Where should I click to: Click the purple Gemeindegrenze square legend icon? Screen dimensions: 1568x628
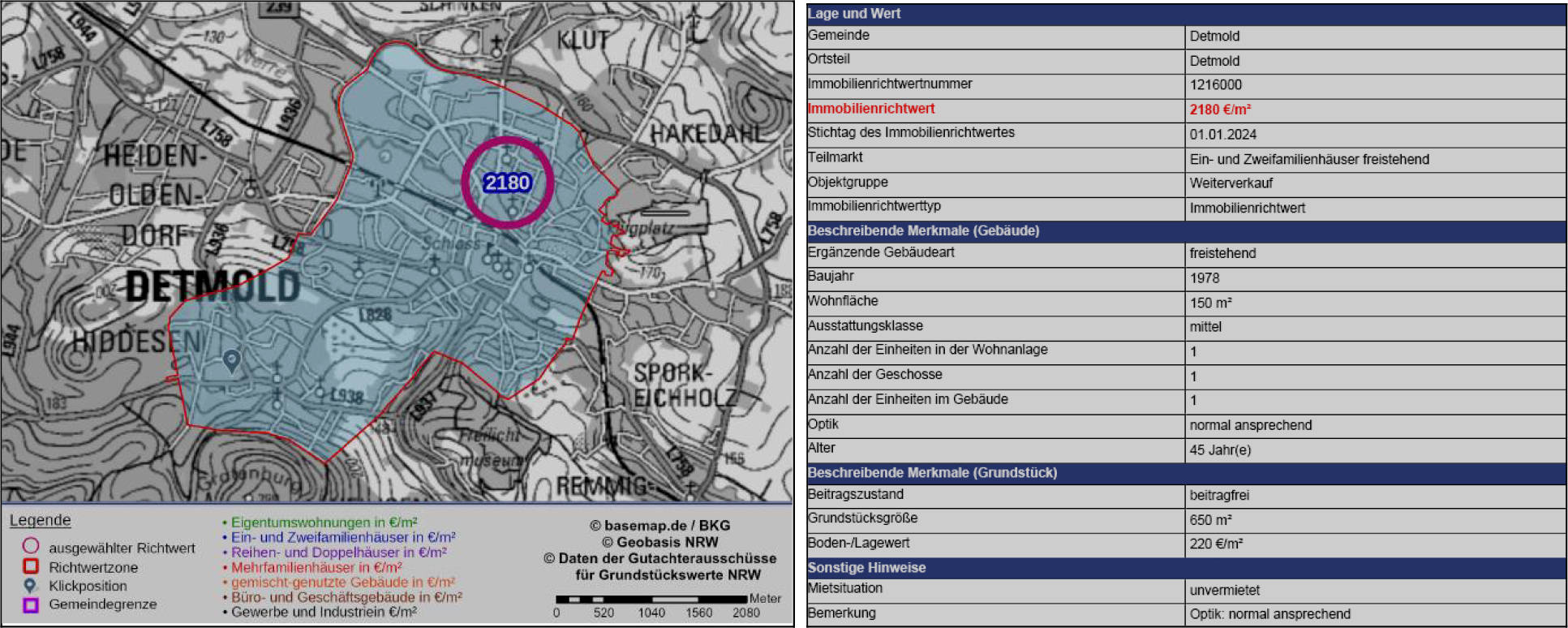click(31, 604)
